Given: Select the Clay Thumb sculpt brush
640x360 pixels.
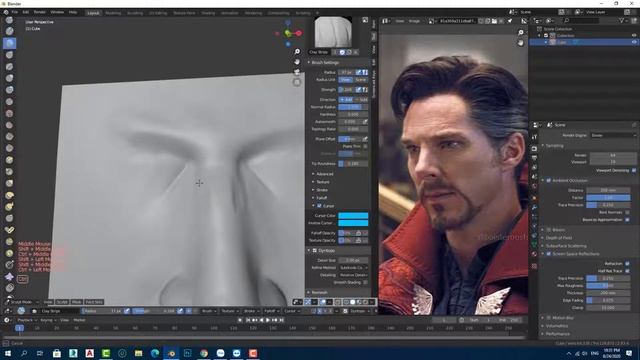Looking at the screenshot, I should [9, 55].
